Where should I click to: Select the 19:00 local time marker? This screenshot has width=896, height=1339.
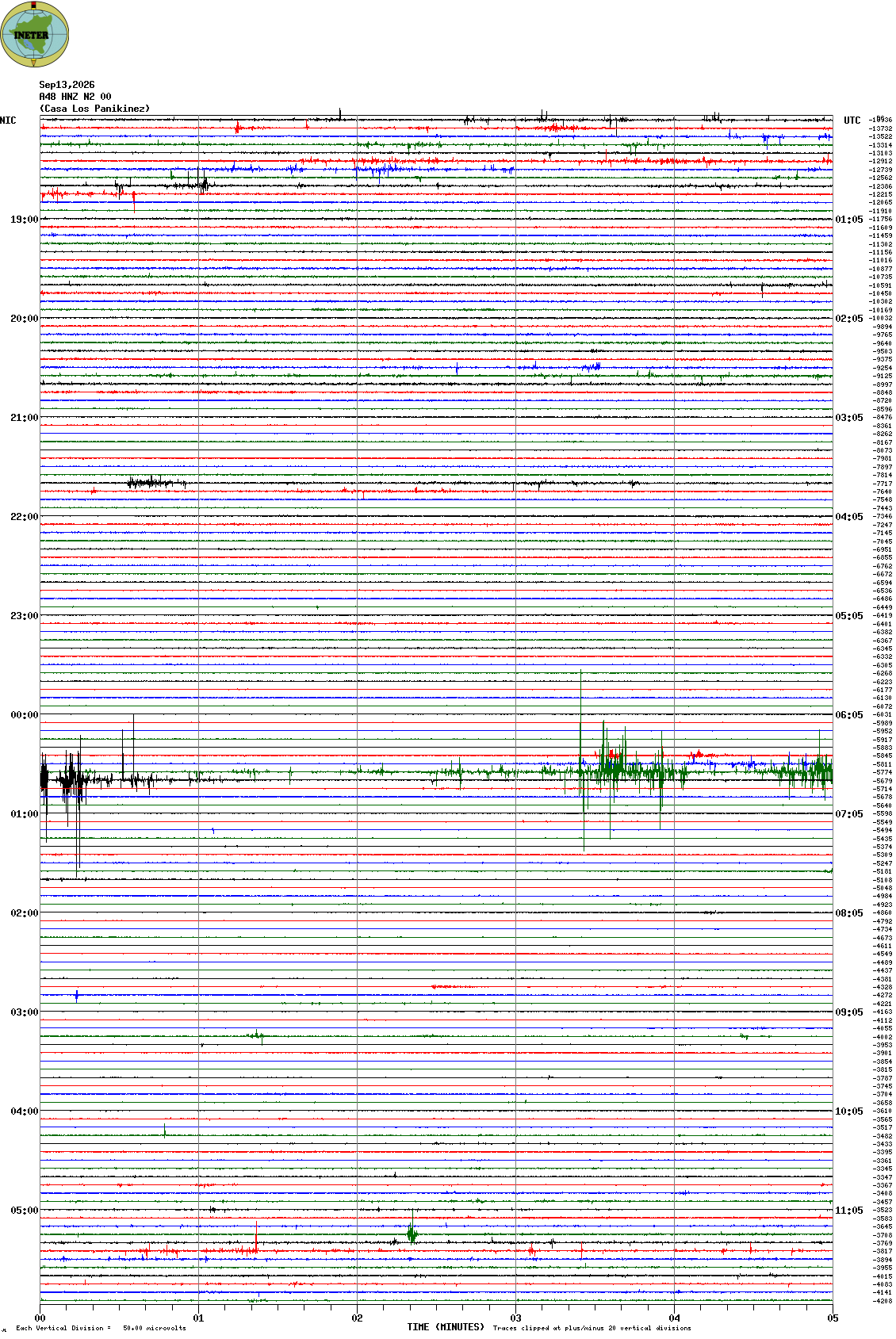coord(24,220)
